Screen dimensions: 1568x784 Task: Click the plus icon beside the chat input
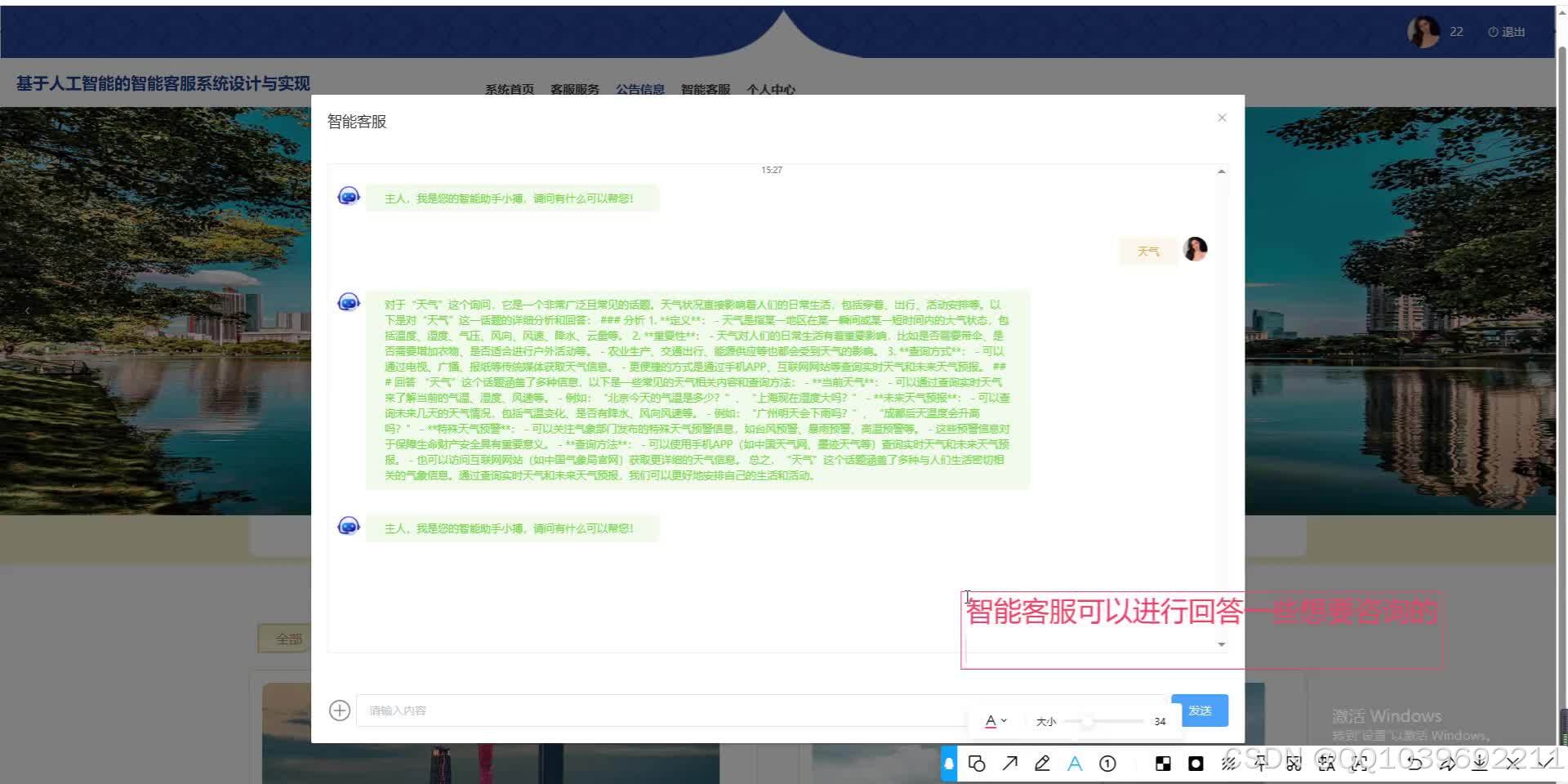click(x=340, y=710)
